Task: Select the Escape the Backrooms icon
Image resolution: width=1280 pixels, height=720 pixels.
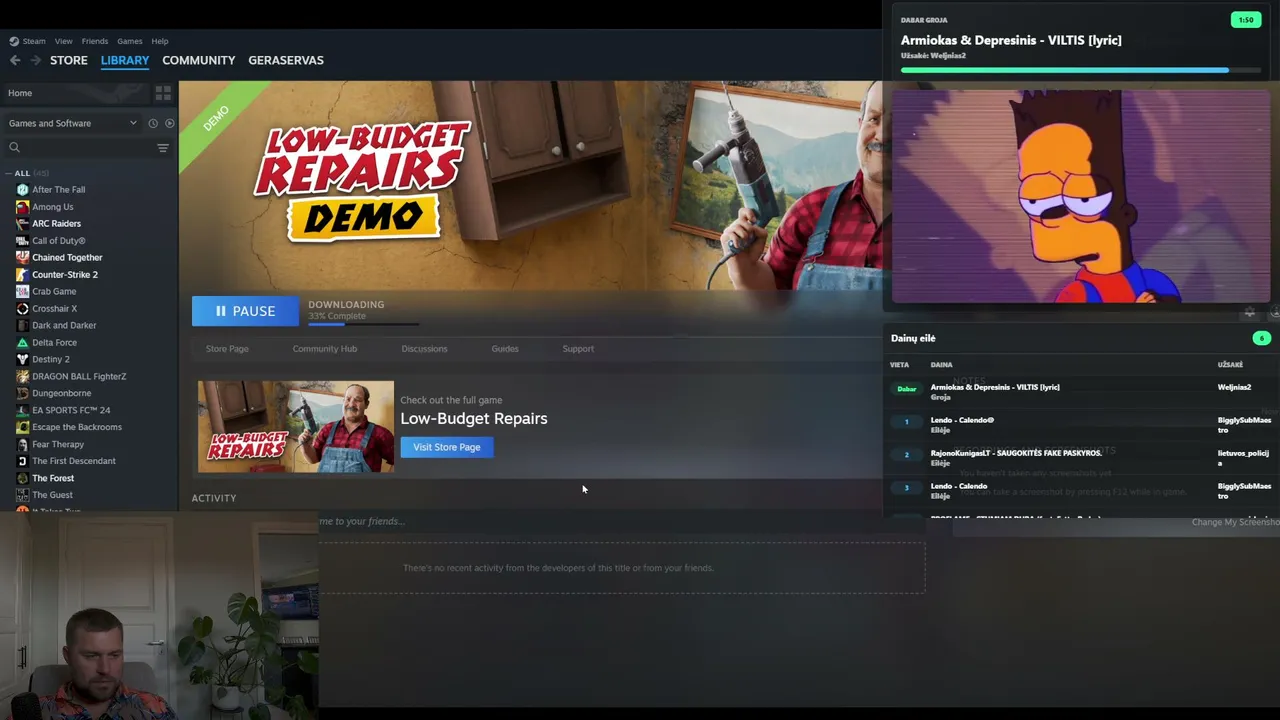Action: (22, 428)
